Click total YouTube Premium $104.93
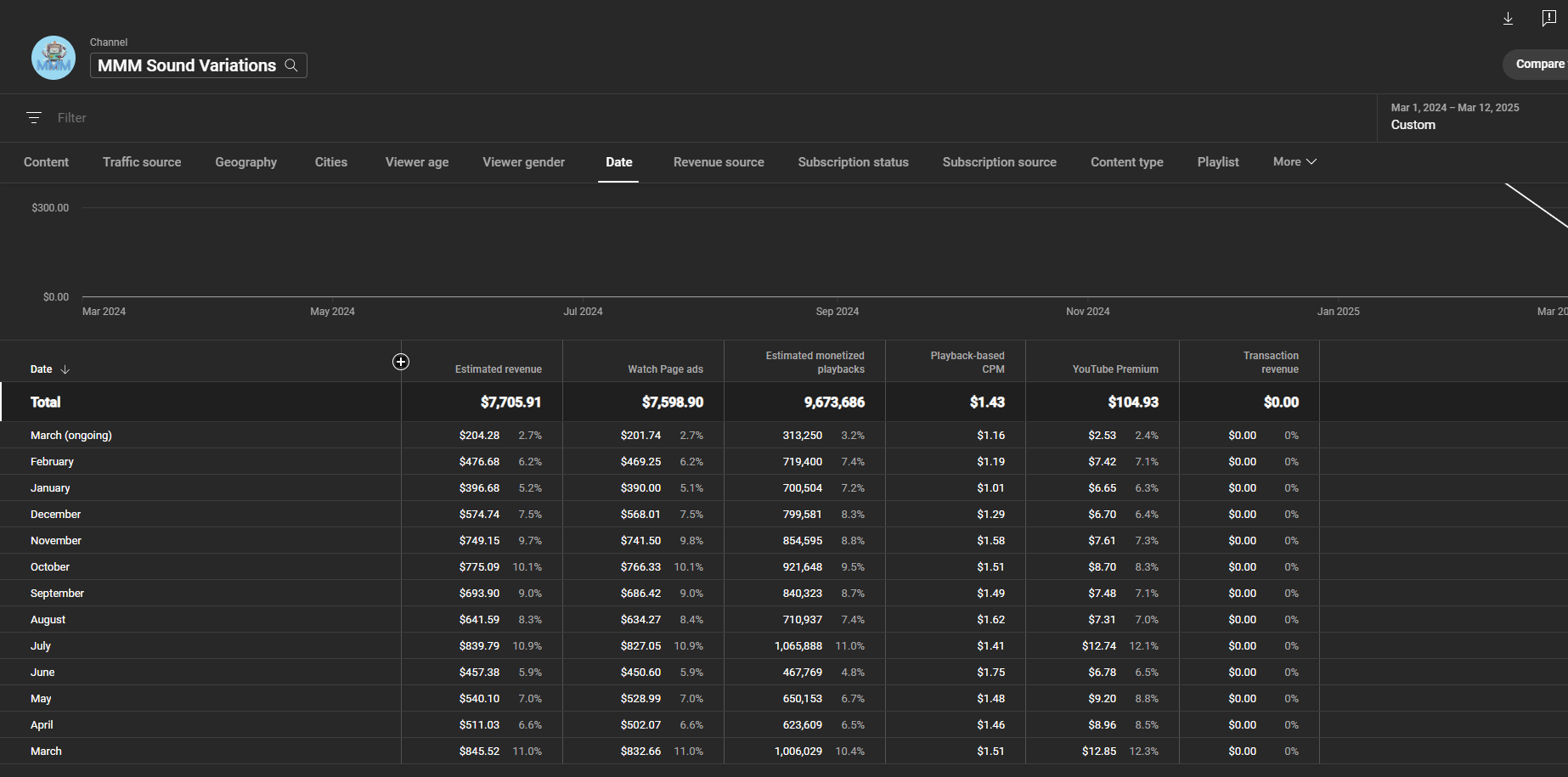The width and height of the screenshot is (1568, 777). pyautogui.click(x=1133, y=403)
